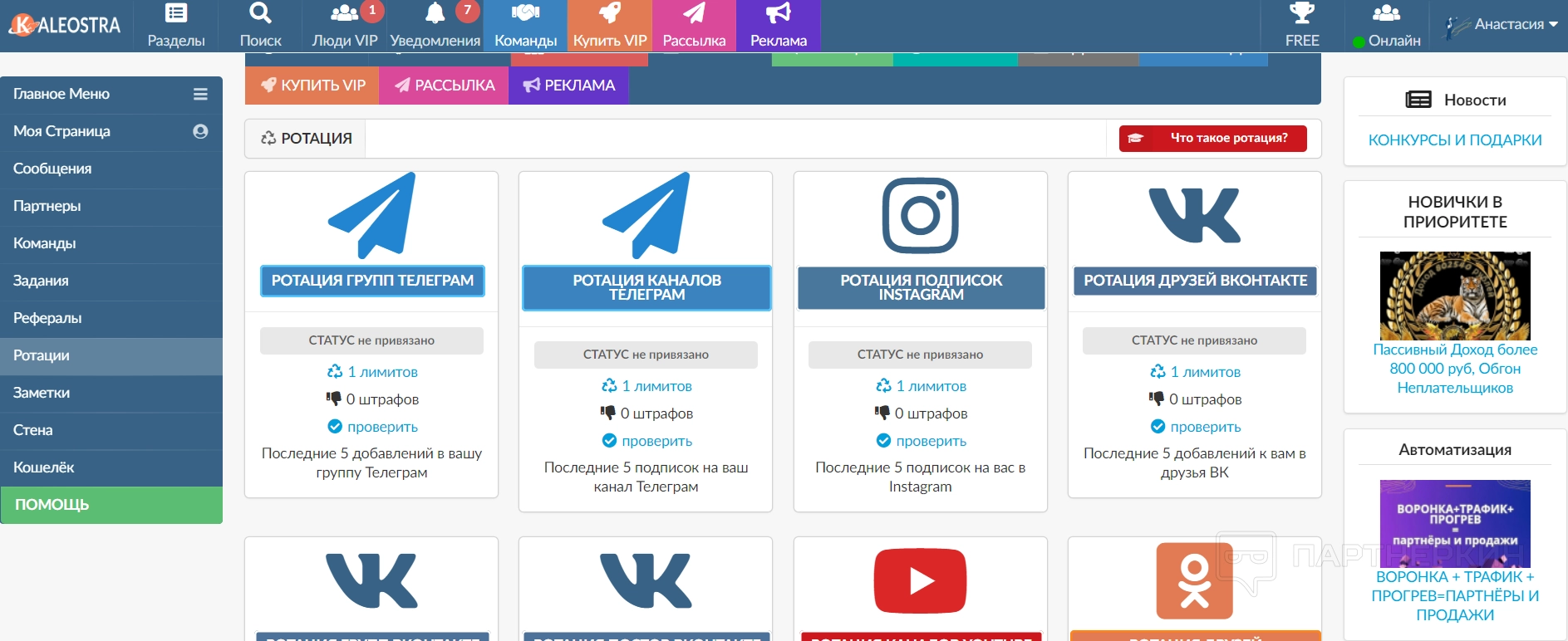Viewport: 1568px width, 641px height.
Task: Open the FREE trophy icon
Action: point(1302,12)
